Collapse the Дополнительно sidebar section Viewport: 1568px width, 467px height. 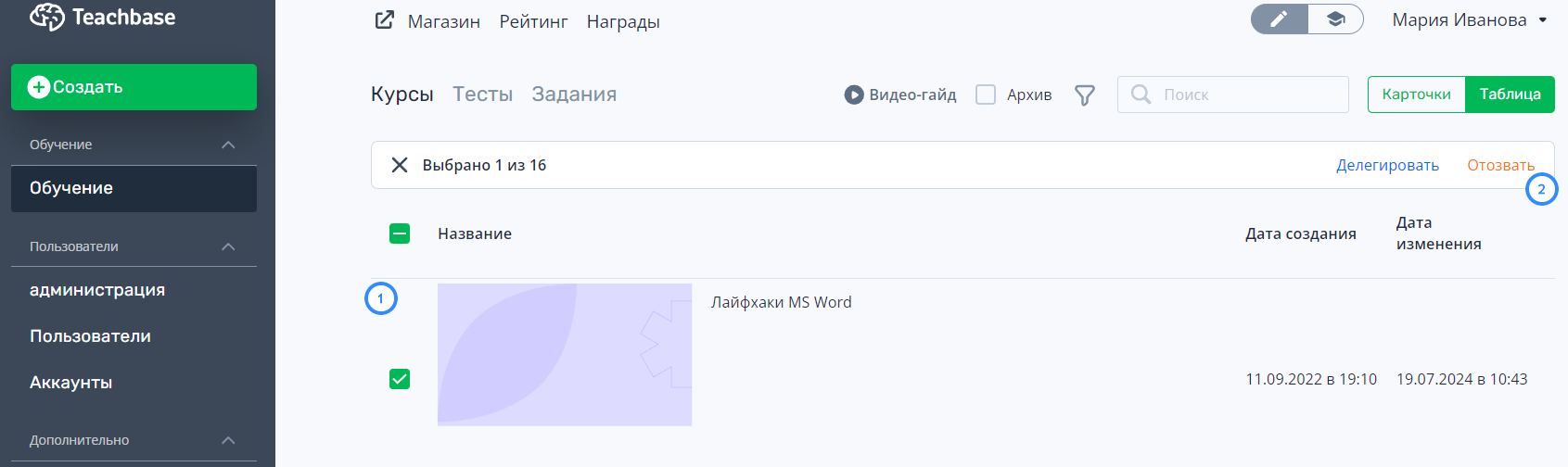tap(228, 440)
